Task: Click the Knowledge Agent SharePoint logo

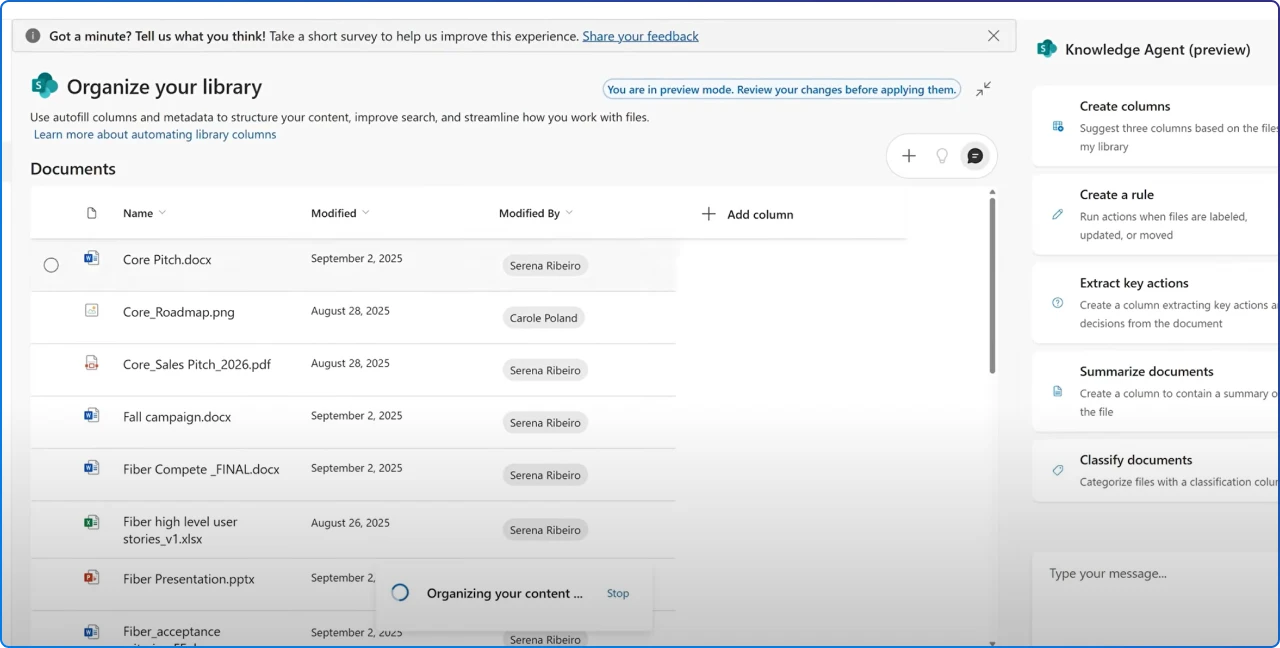Action: coord(1047,49)
